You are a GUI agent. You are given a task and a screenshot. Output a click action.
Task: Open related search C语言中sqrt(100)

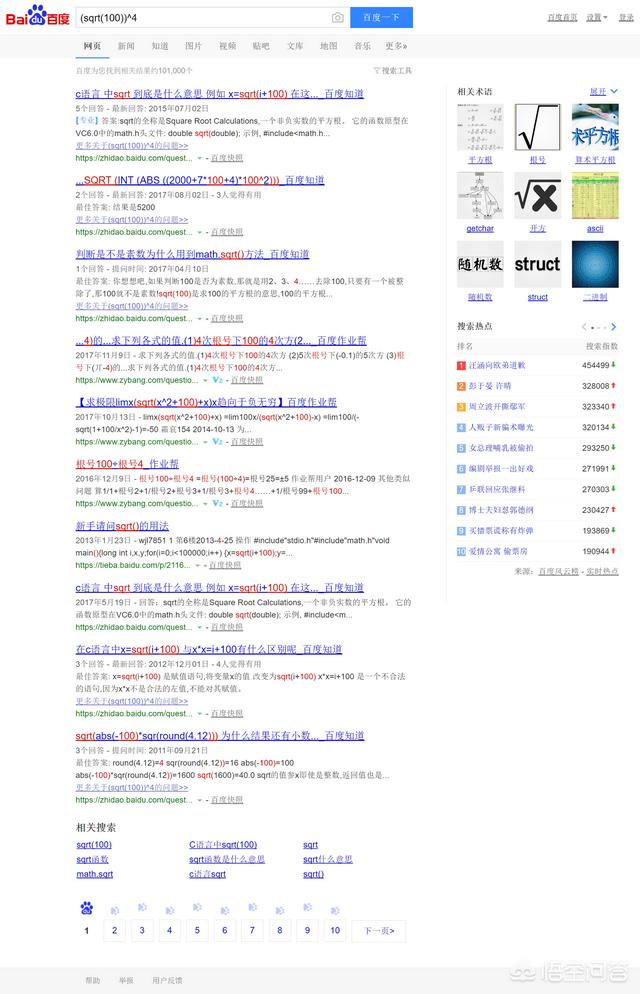[223, 845]
